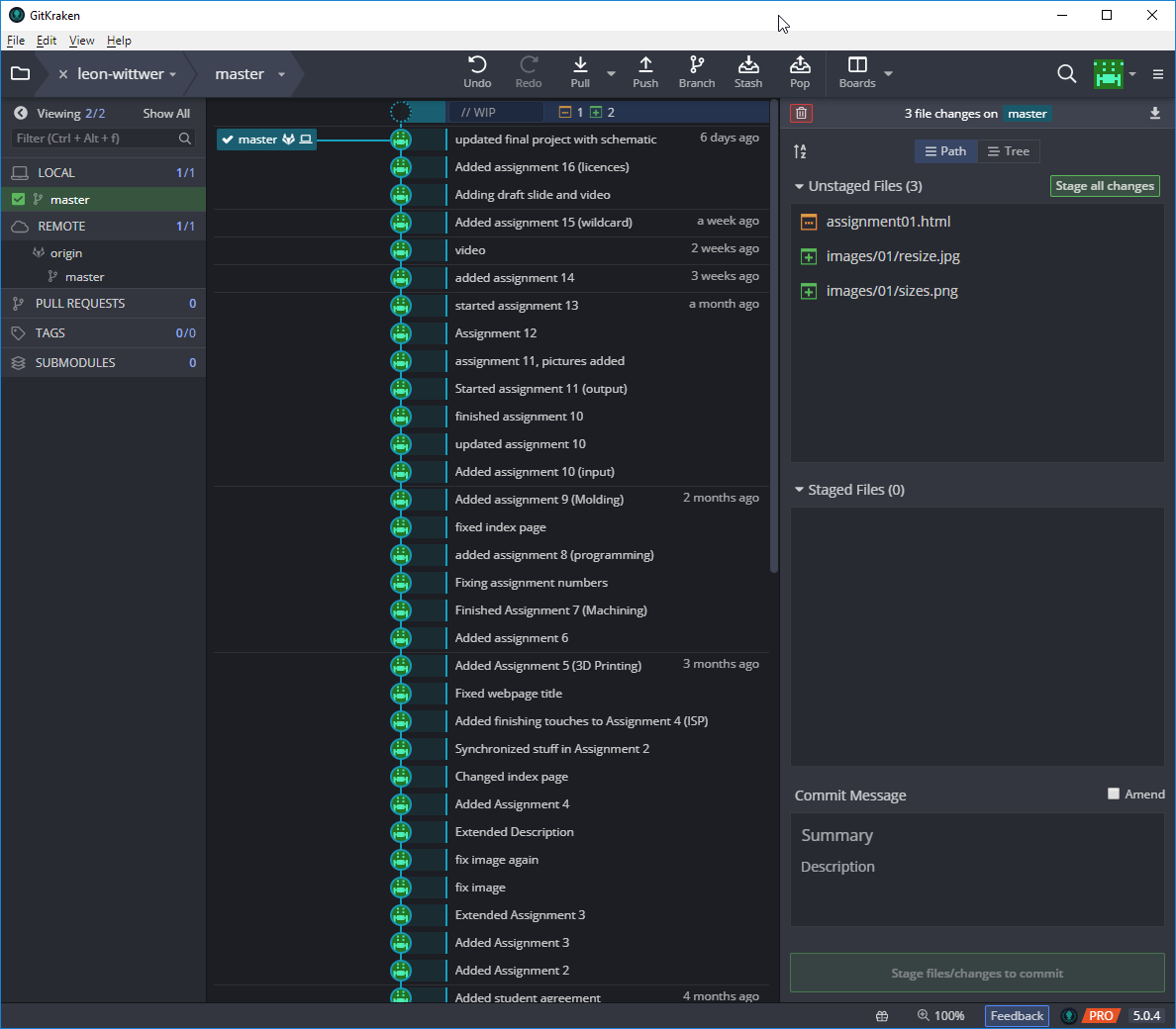Select origin's master remote branch
Viewport: 1176px width, 1029px height.
coord(85,277)
